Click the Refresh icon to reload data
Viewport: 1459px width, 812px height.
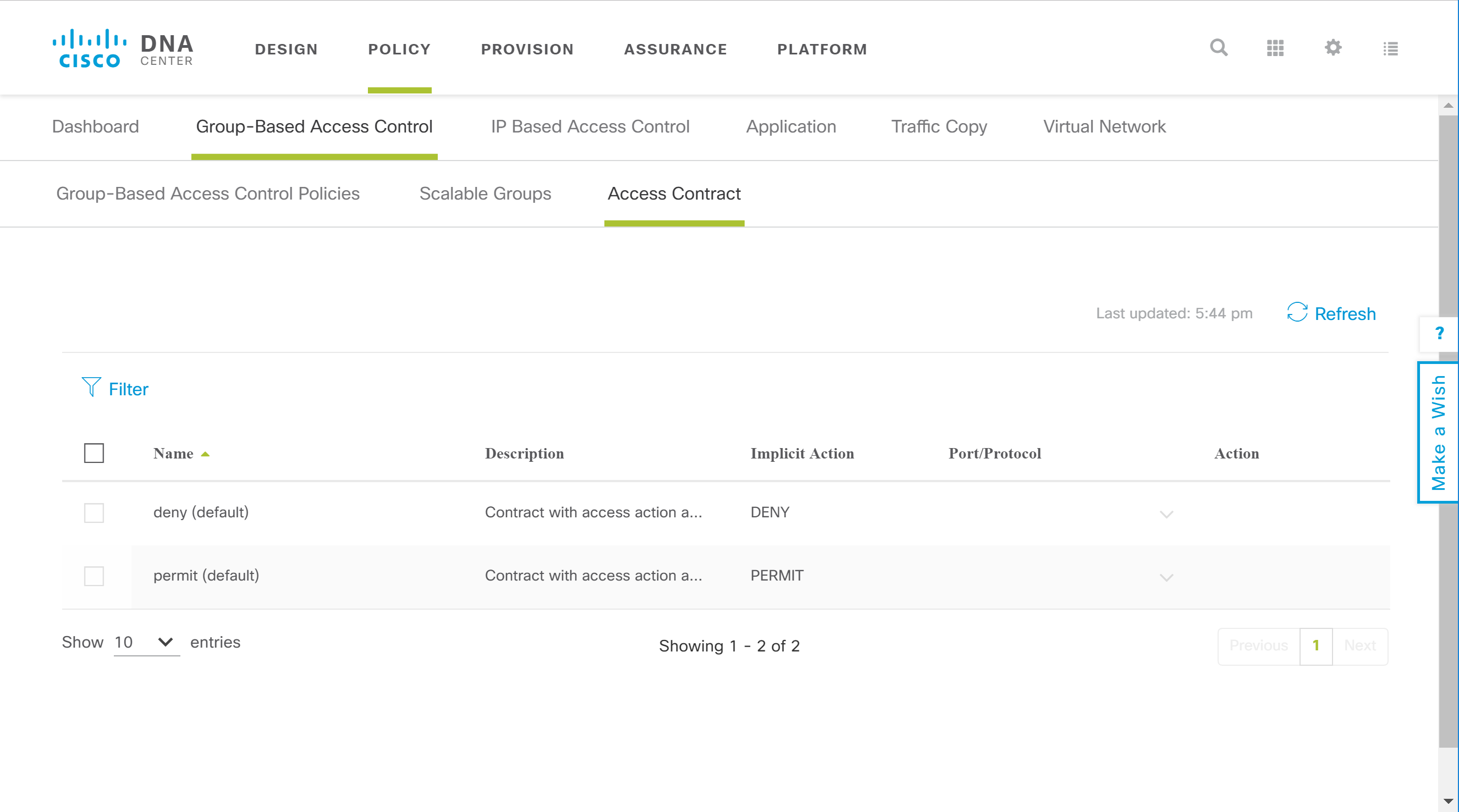point(1298,313)
